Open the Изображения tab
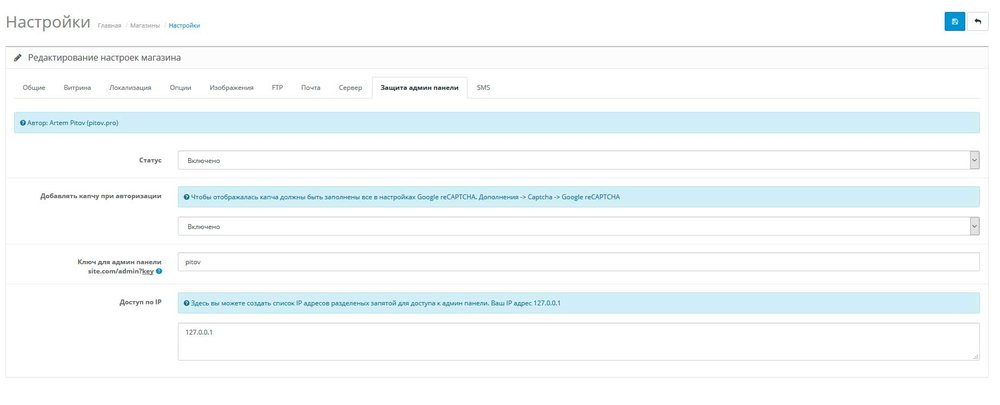 (231, 88)
